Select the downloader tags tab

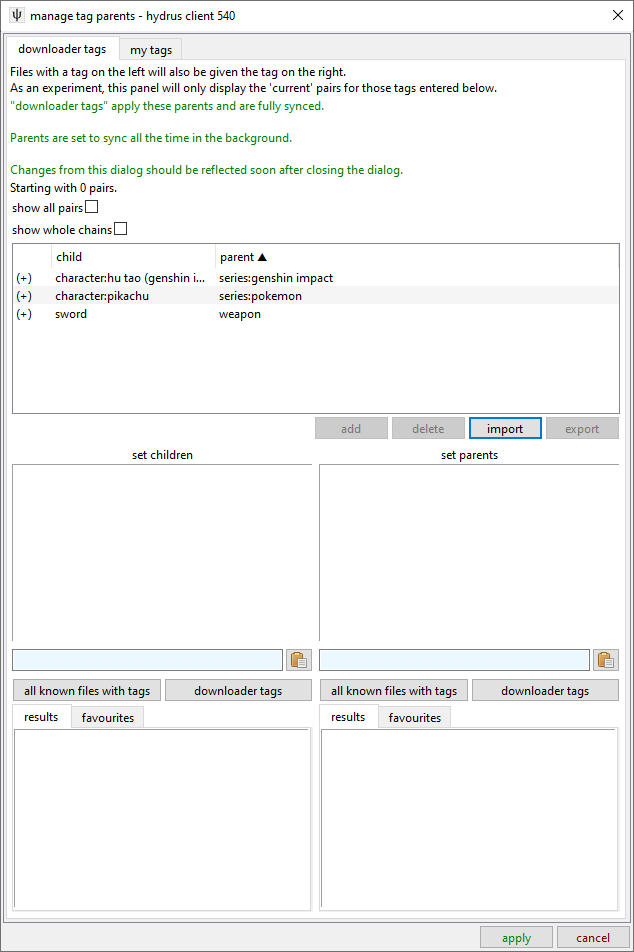click(x=62, y=49)
